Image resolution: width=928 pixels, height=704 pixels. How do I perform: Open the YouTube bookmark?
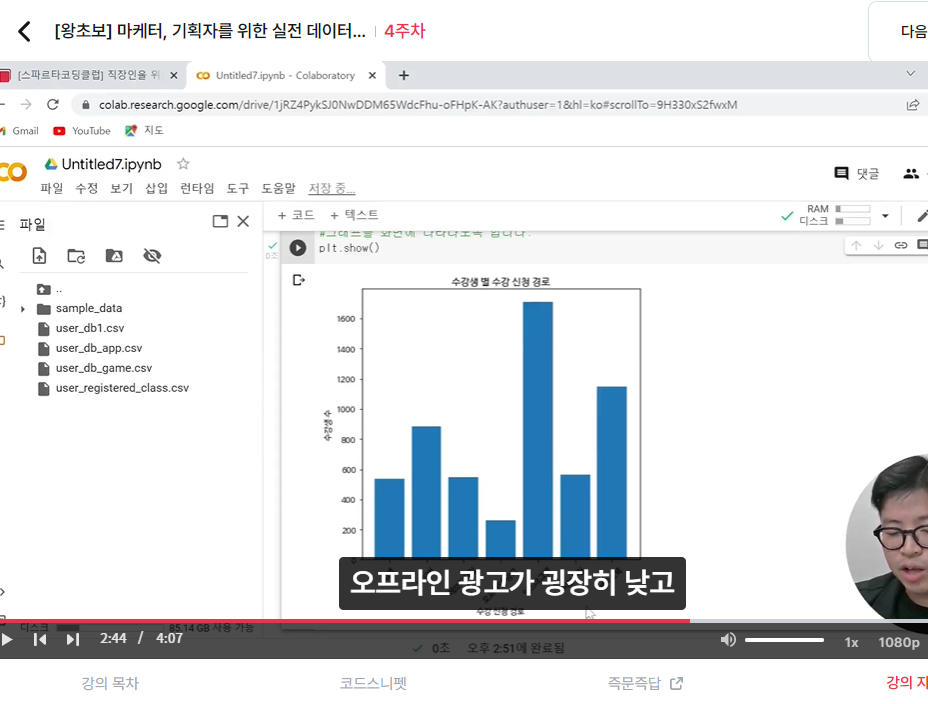click(x=82, y=131)
